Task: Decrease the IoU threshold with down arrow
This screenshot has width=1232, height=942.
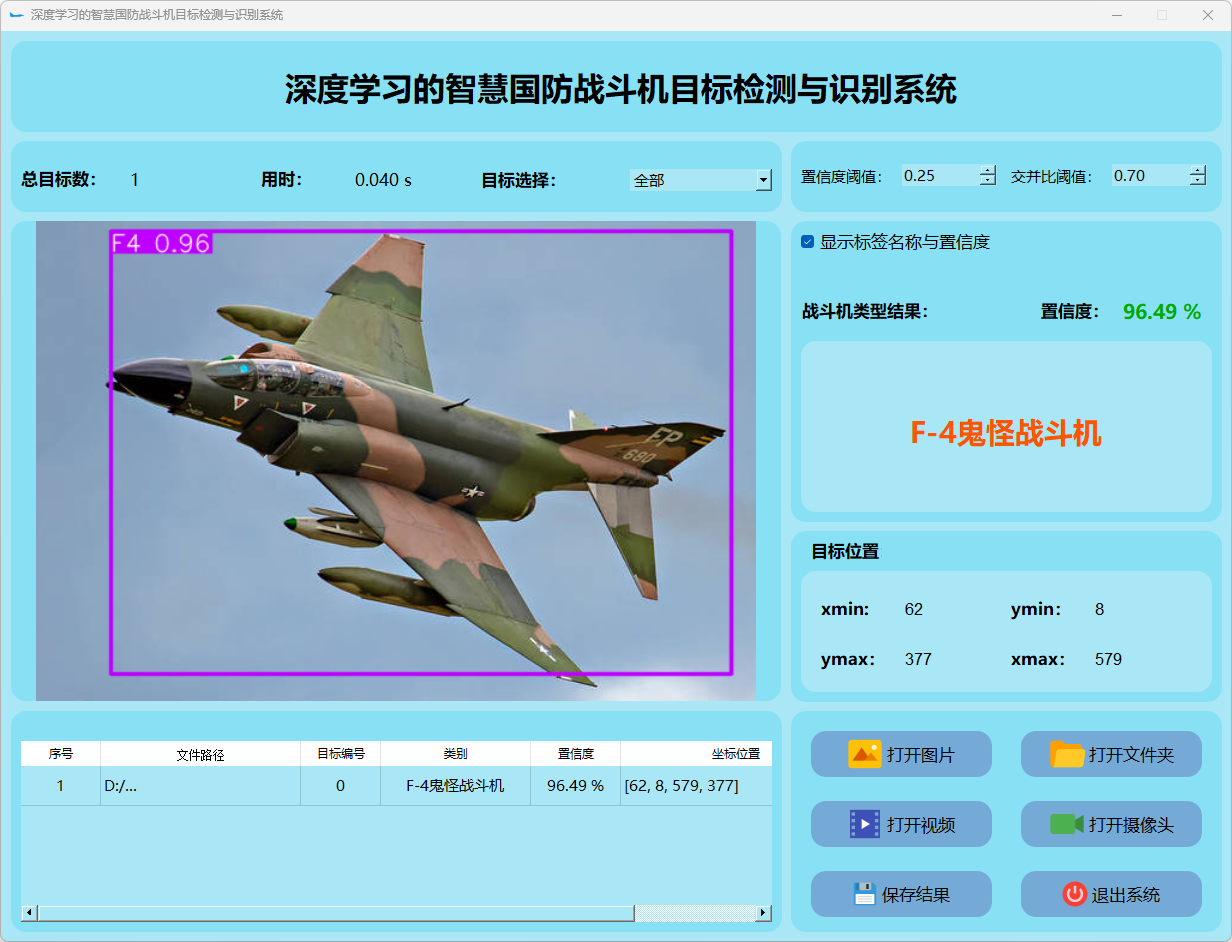Action: [1198, 181]
